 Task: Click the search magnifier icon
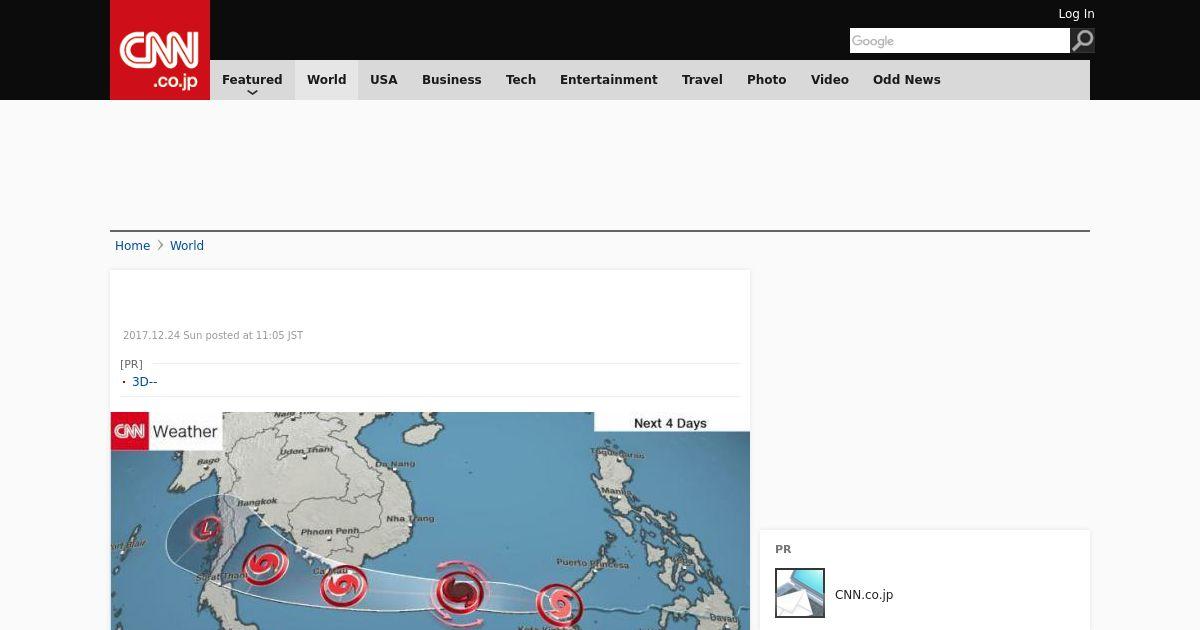point(1083,40)
